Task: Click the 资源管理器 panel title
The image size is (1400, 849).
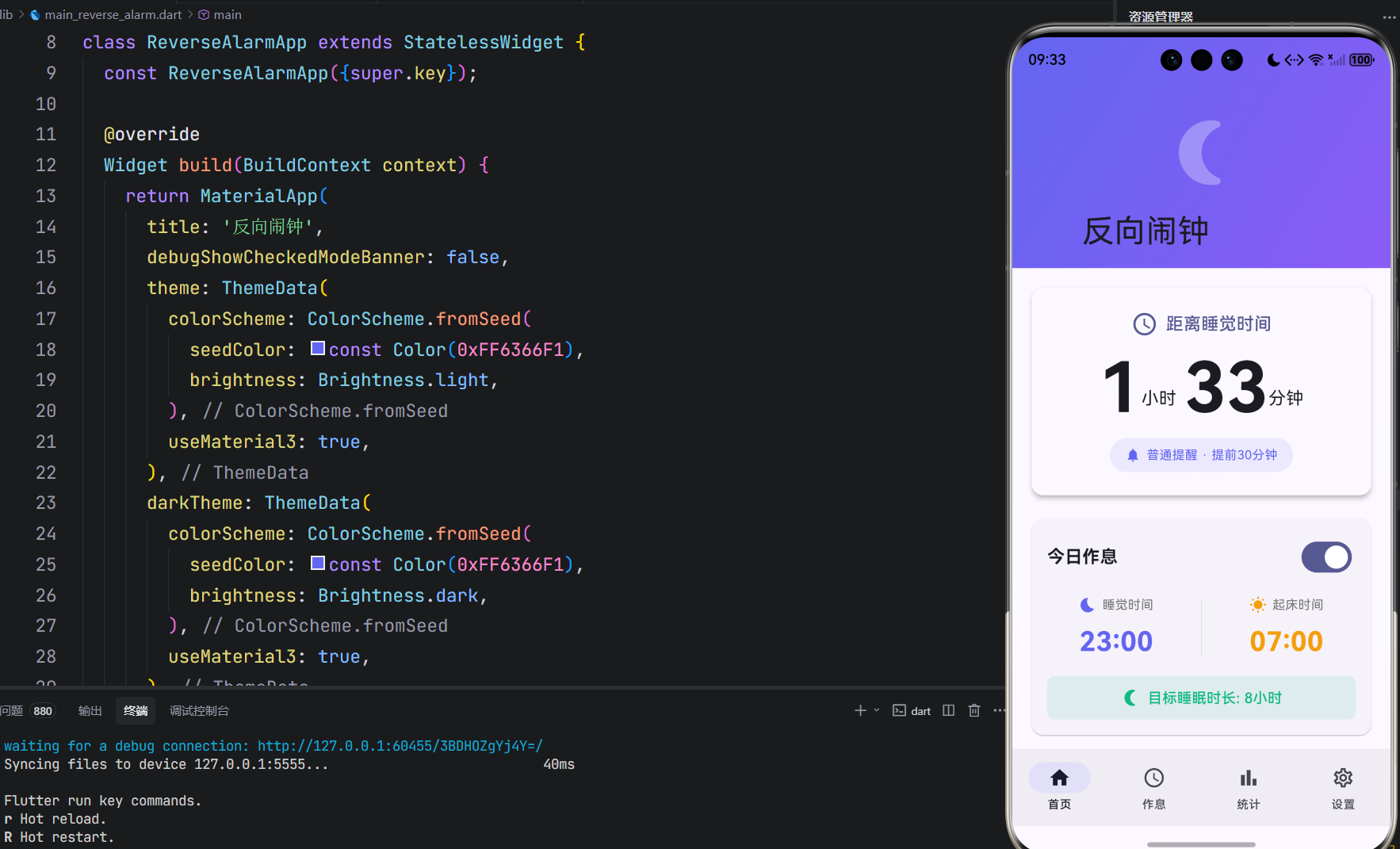Action: (x=1161, y=17)
